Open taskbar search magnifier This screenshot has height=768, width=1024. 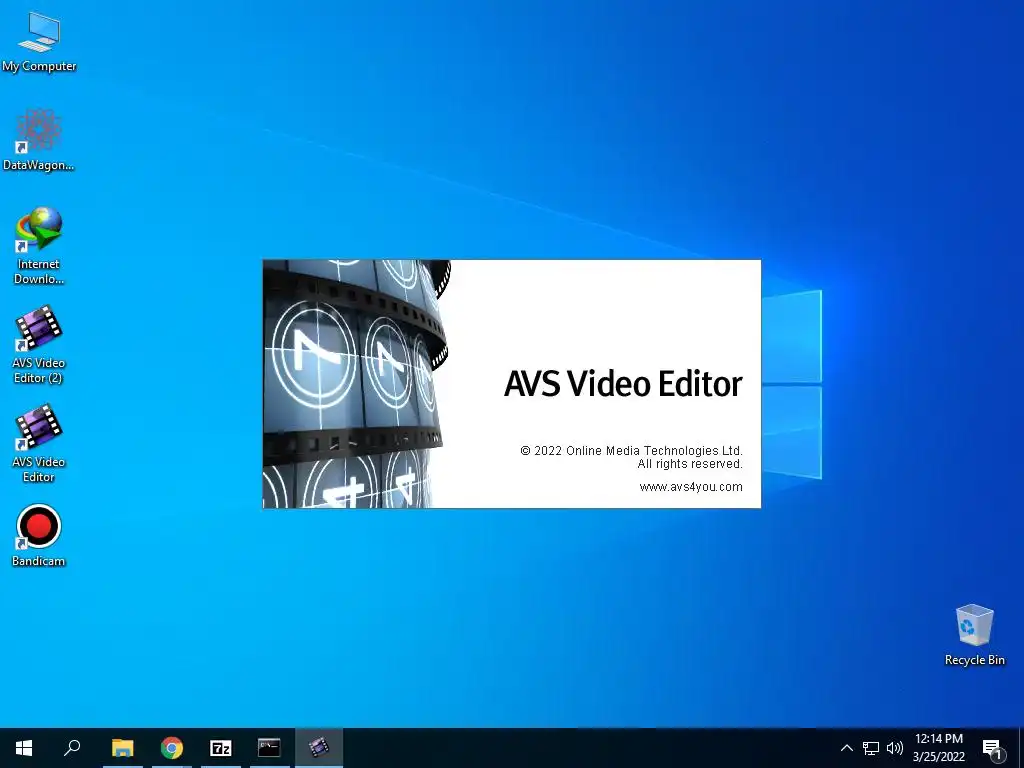pos(72,748)
